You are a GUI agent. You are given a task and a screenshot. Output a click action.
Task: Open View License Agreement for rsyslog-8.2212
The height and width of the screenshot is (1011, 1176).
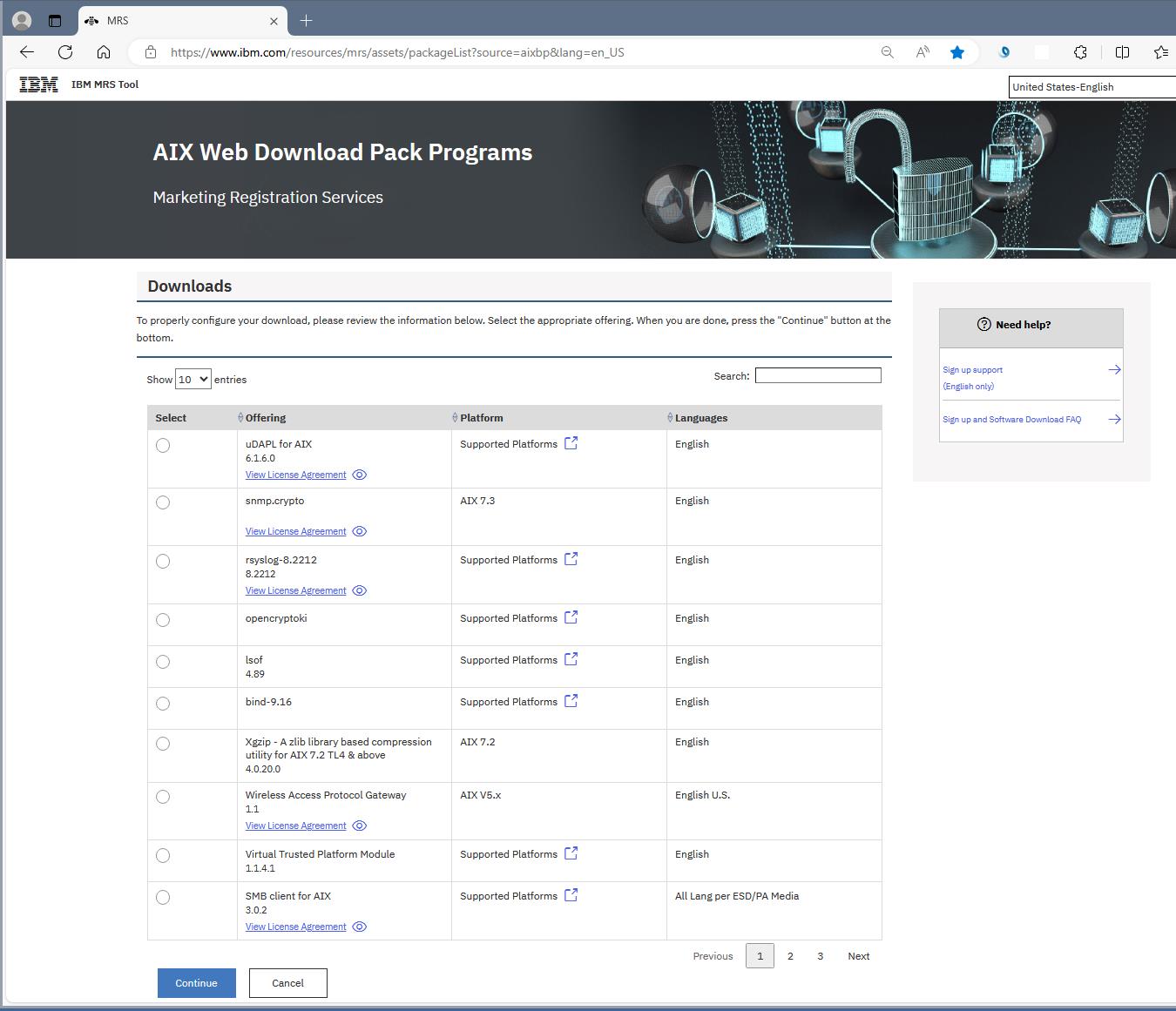click(296, 590)
